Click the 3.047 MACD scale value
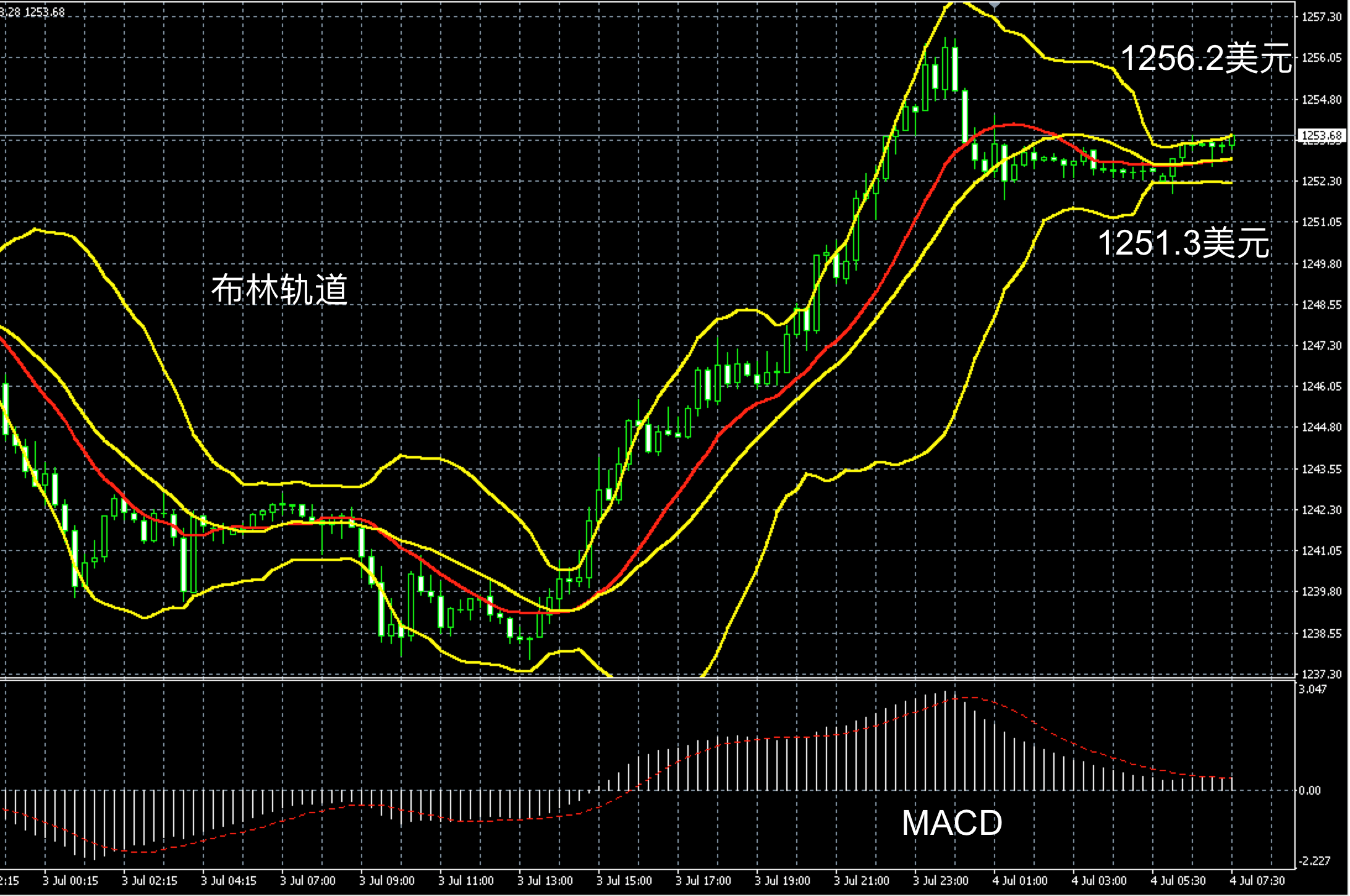This screenshot has height=896, width=1350. coord(1312,690)
